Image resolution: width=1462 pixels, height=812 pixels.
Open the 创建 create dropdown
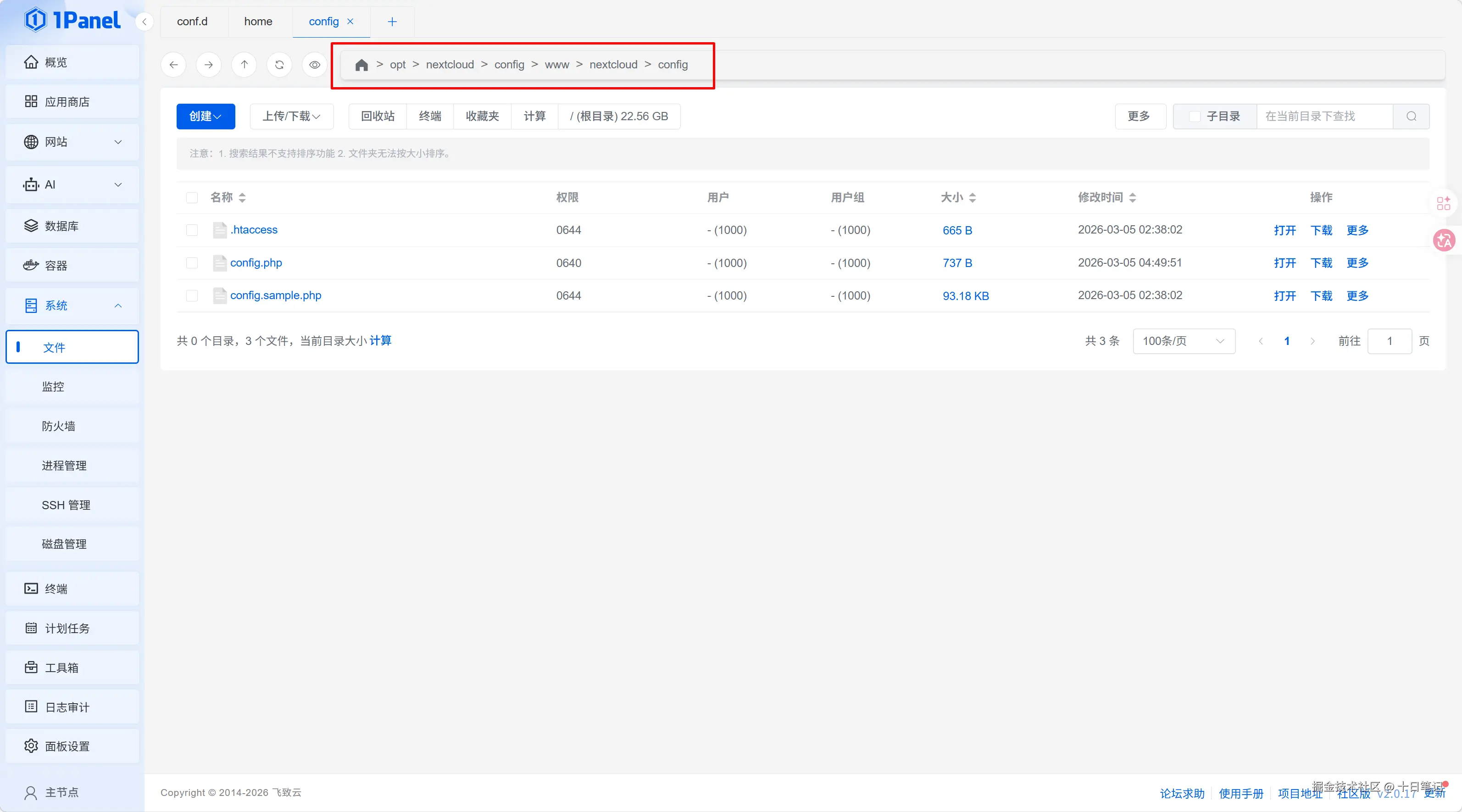[206, 117]
